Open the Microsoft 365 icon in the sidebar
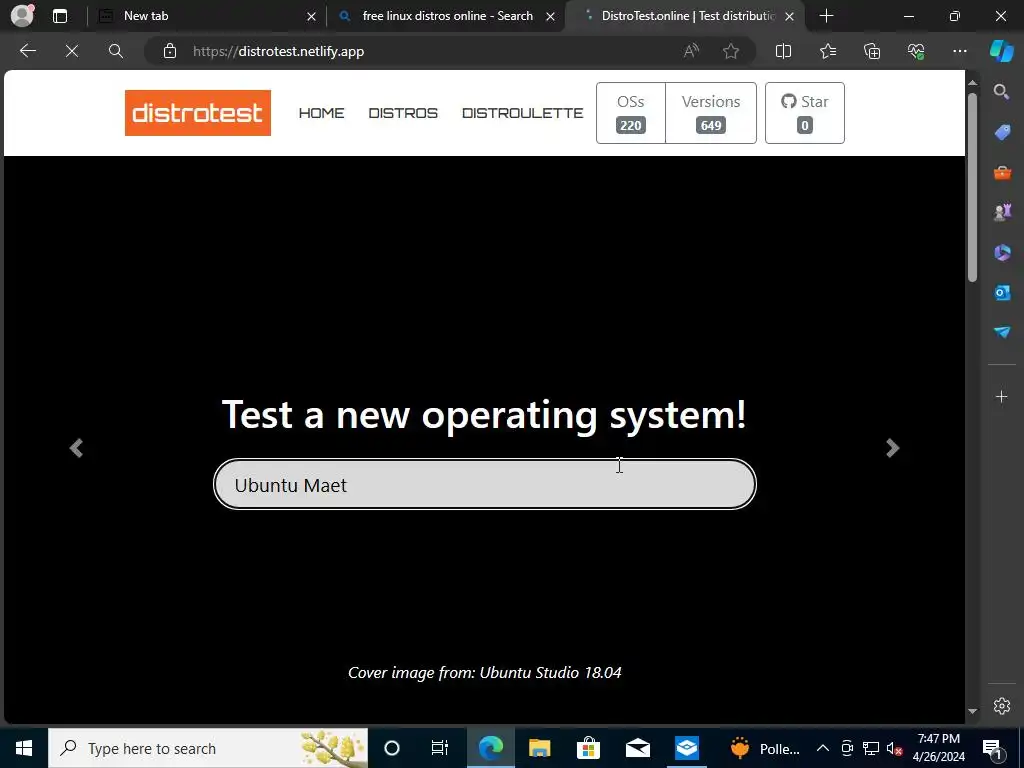Viewport: 1024px width, 768px height. 1002,252
